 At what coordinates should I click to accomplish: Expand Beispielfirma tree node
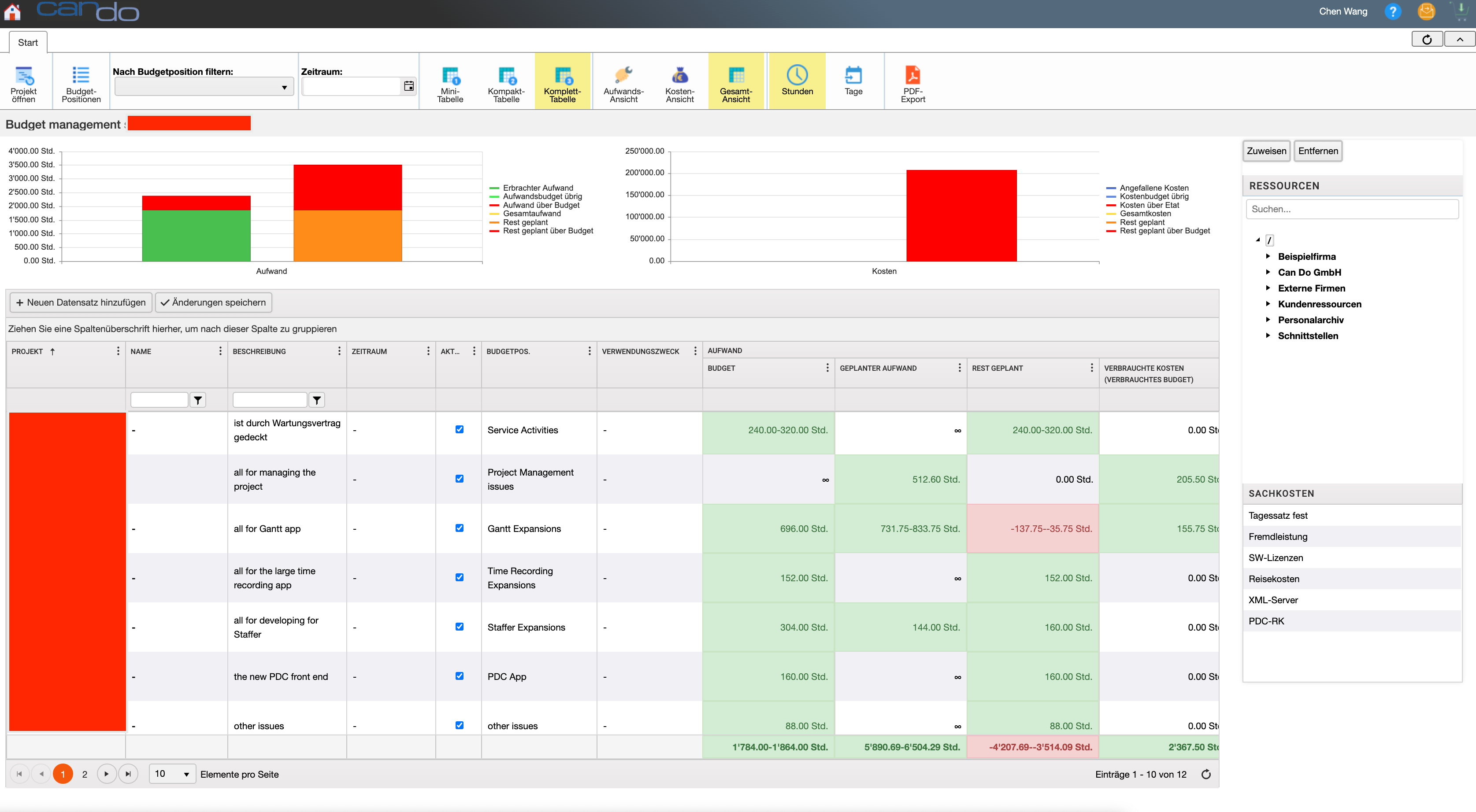click(x=1268, y=256)
